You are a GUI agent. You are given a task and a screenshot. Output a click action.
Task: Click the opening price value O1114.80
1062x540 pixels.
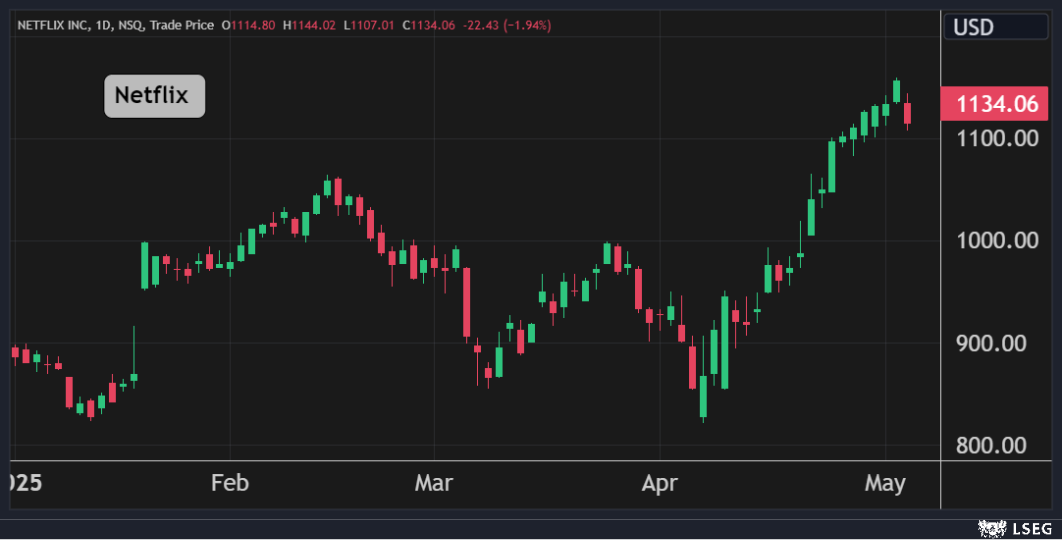click(x=249, y=25)
